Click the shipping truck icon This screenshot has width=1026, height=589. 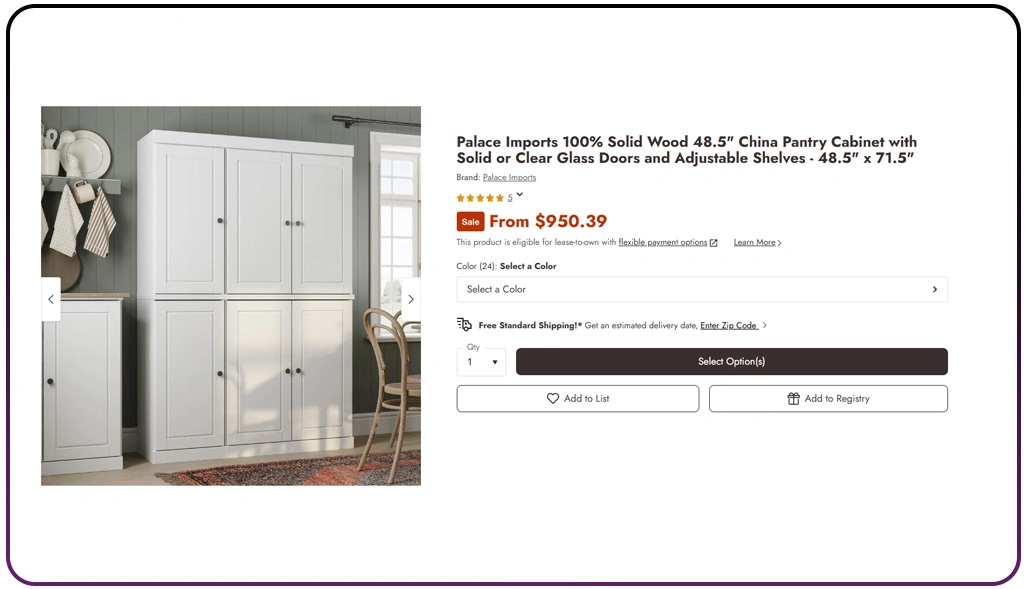point(464,325)
